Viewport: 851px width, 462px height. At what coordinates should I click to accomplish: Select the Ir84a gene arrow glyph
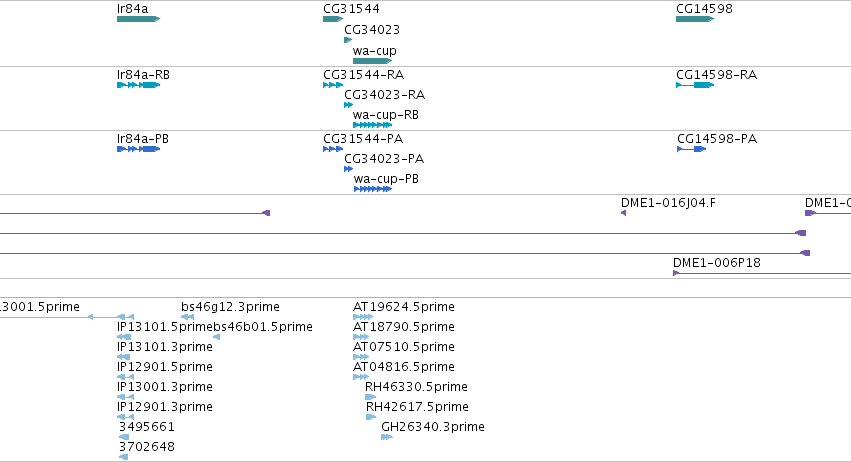pos(138,19)
